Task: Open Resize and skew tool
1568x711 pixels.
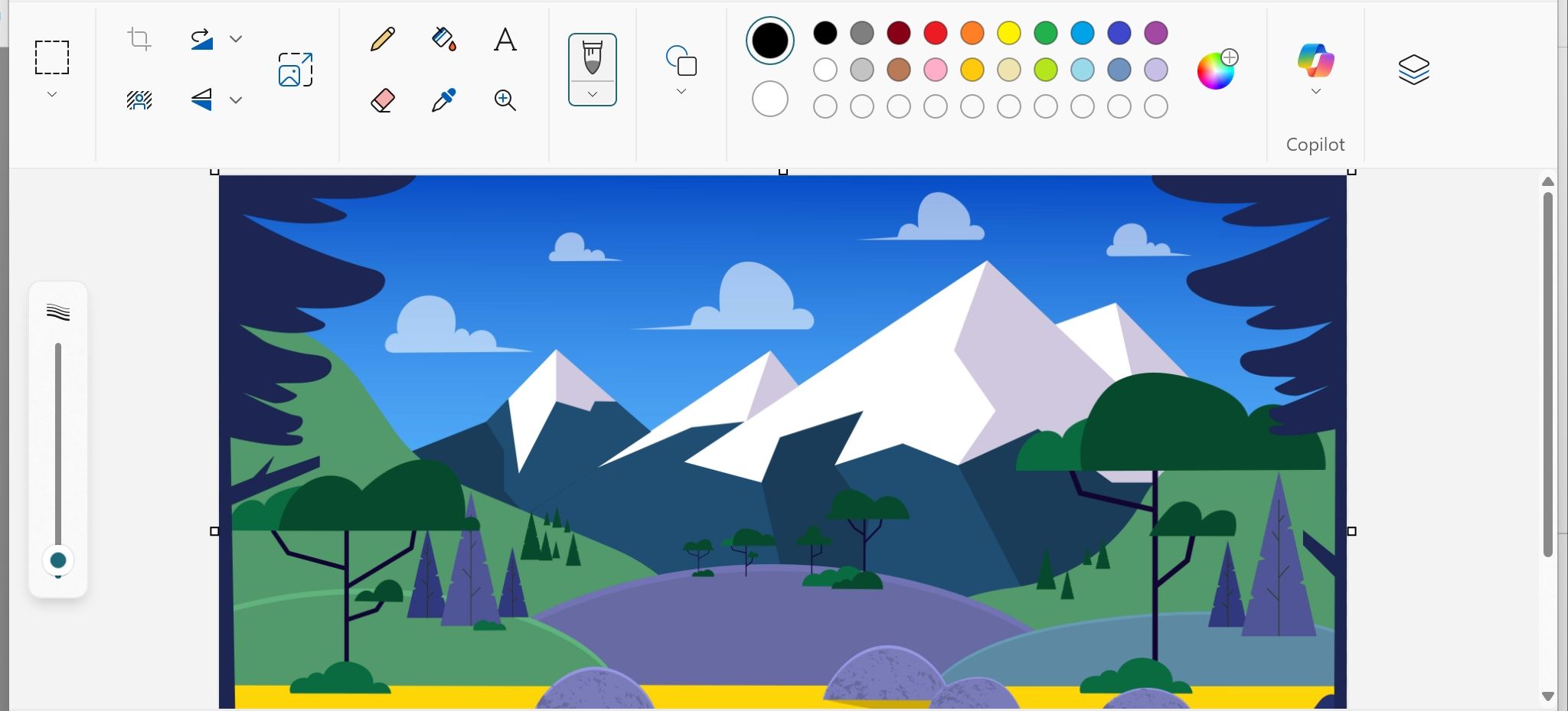Action: (x=296, y=70)
